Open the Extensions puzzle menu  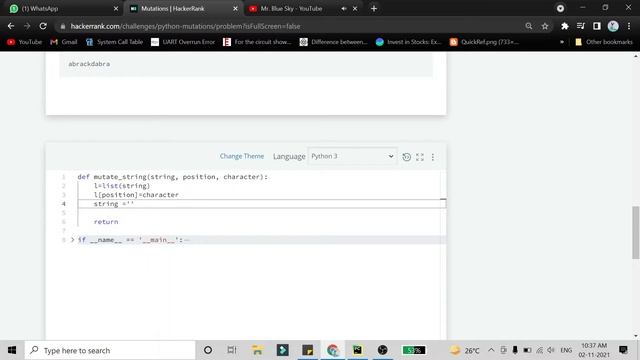565,26
